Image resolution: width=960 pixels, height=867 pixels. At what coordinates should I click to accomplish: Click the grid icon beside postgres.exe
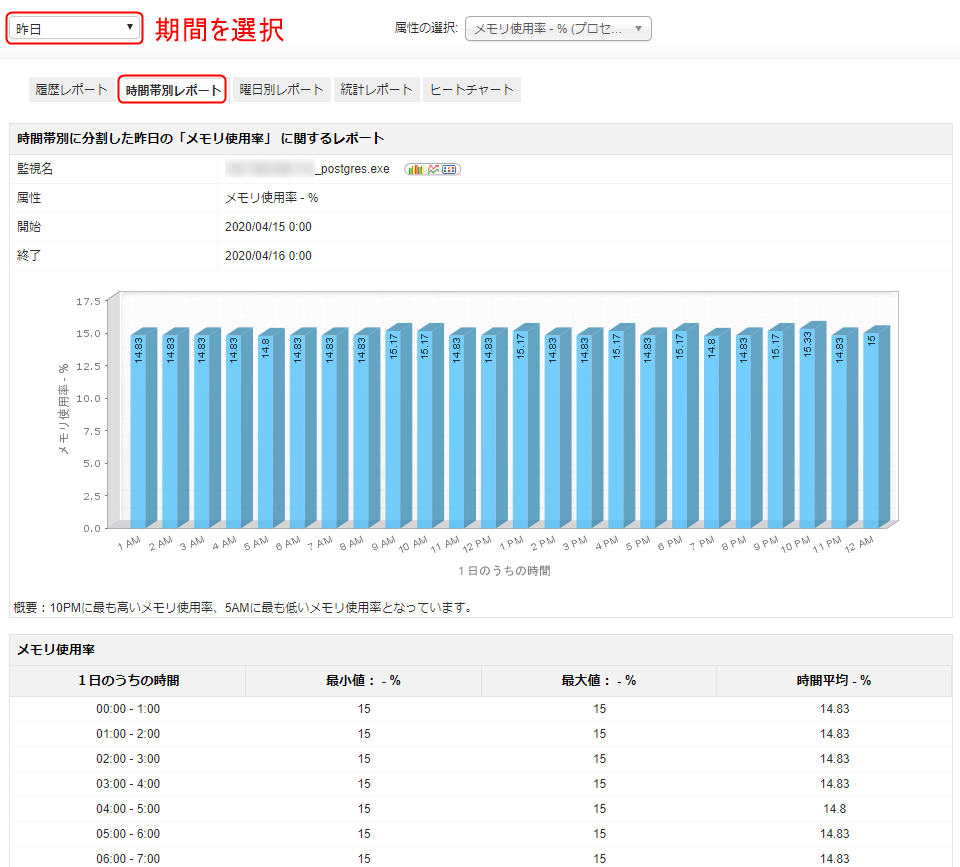[x=450, y=169]
